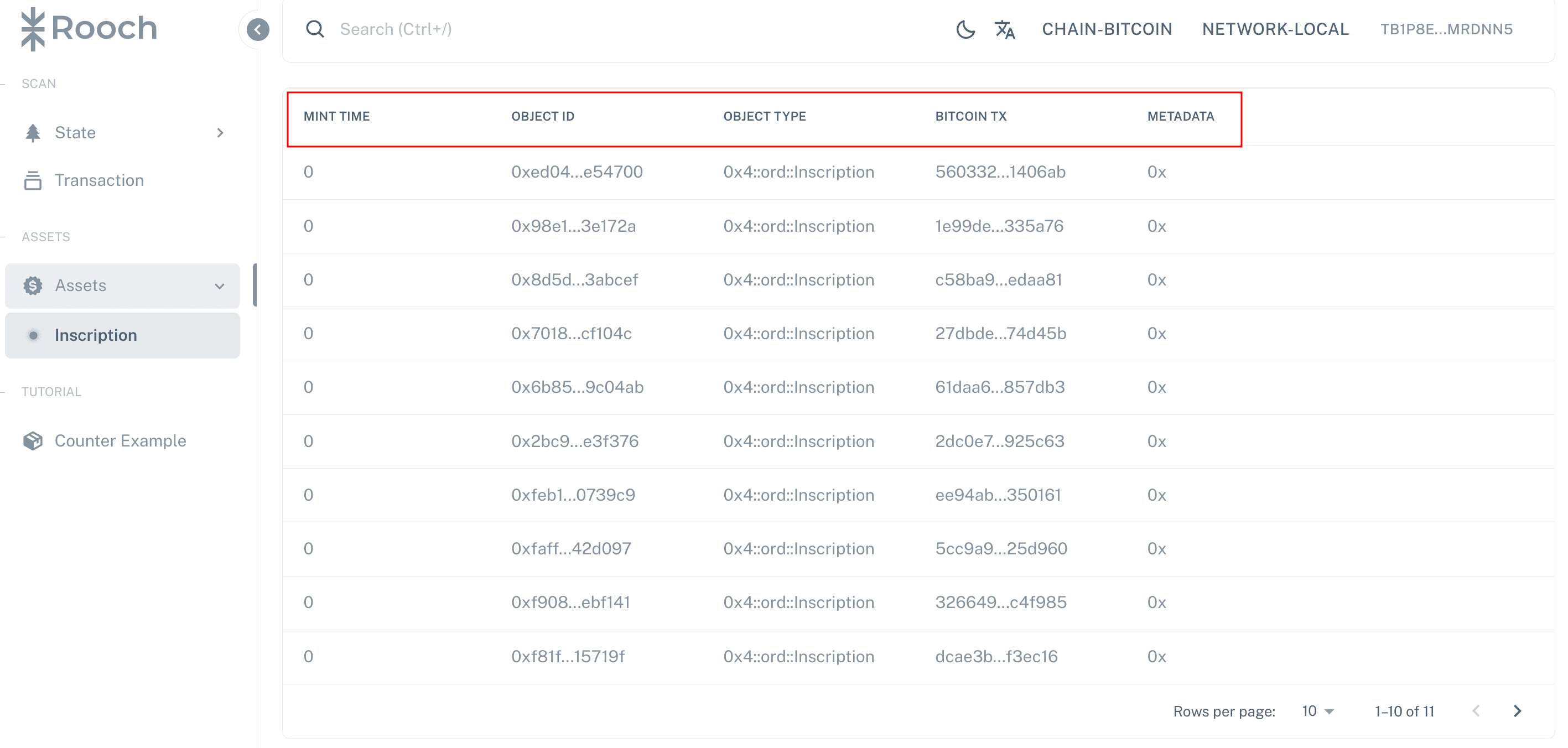Click the Counter Example cube icon
Viewport: 1568px width, 748px height.
33,440
